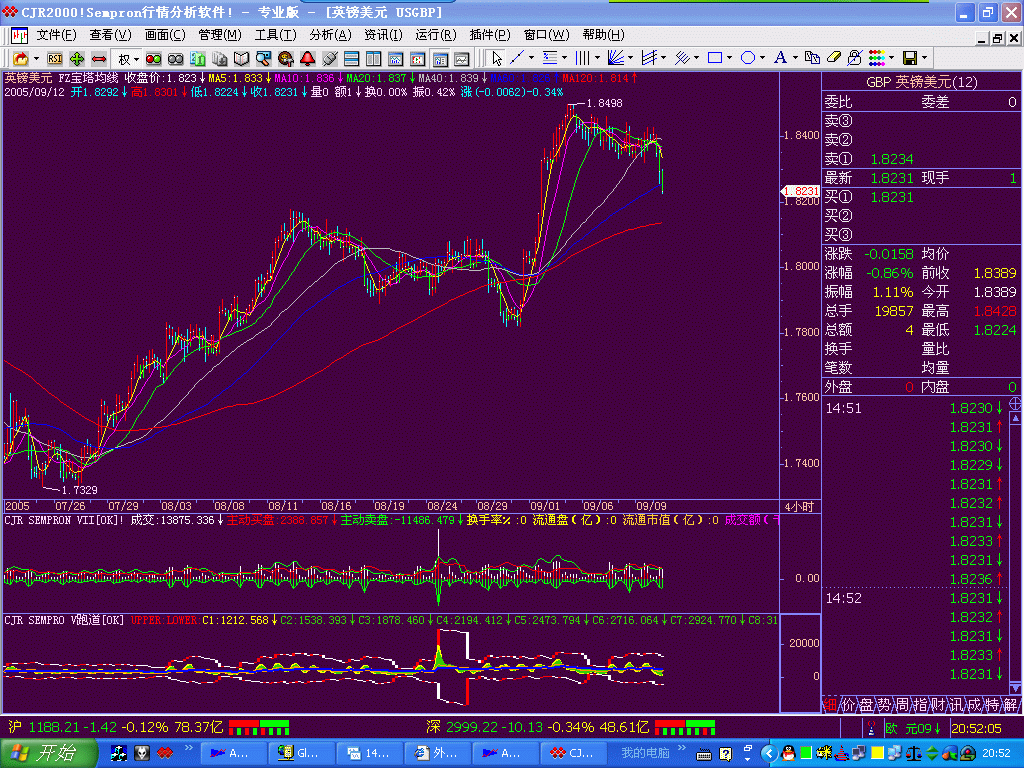Click the 1.7329 low price label
The image size is (1024, 768).
click(79, 490)
